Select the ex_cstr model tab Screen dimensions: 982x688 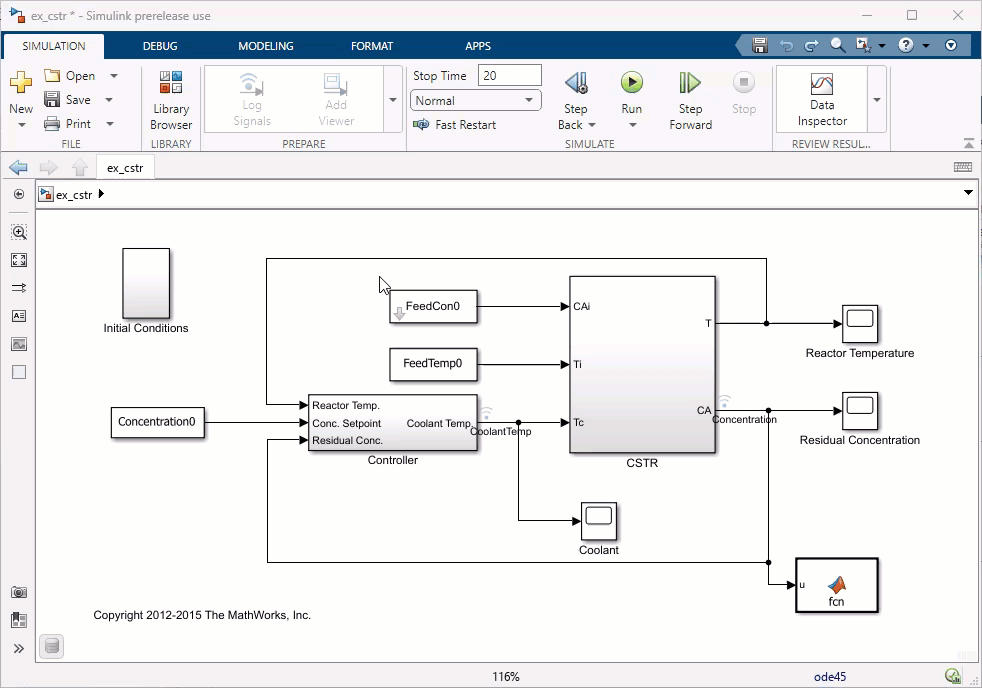pyautogui.click(x=125, y=168)
